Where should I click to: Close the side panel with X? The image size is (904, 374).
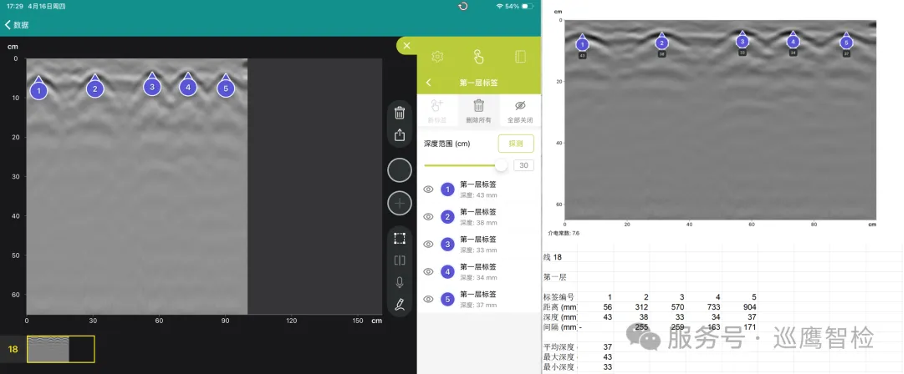[406, 46]
